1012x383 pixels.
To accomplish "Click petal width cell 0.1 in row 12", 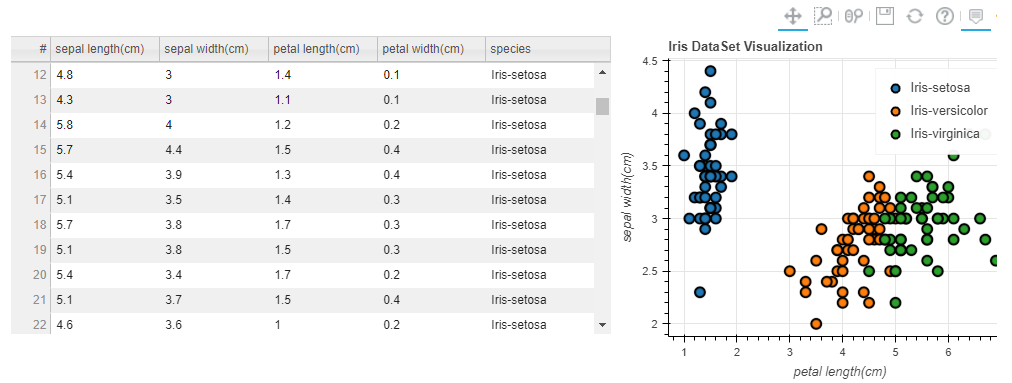I will [x=432, y=75].
